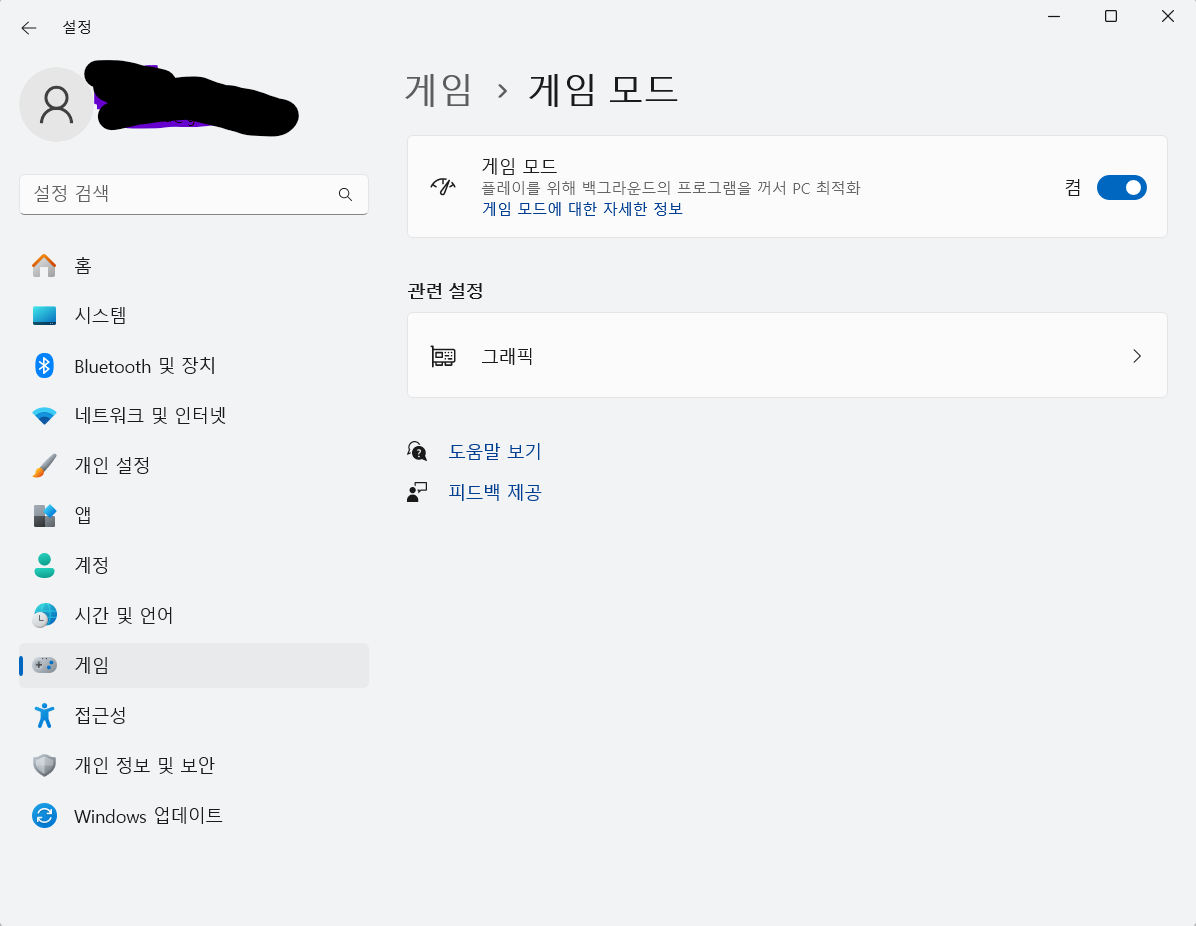The image size is (1196, 926).
Task: Click the 피드백 제공 link
Action: pyautogui.click(x=495, y=491)
